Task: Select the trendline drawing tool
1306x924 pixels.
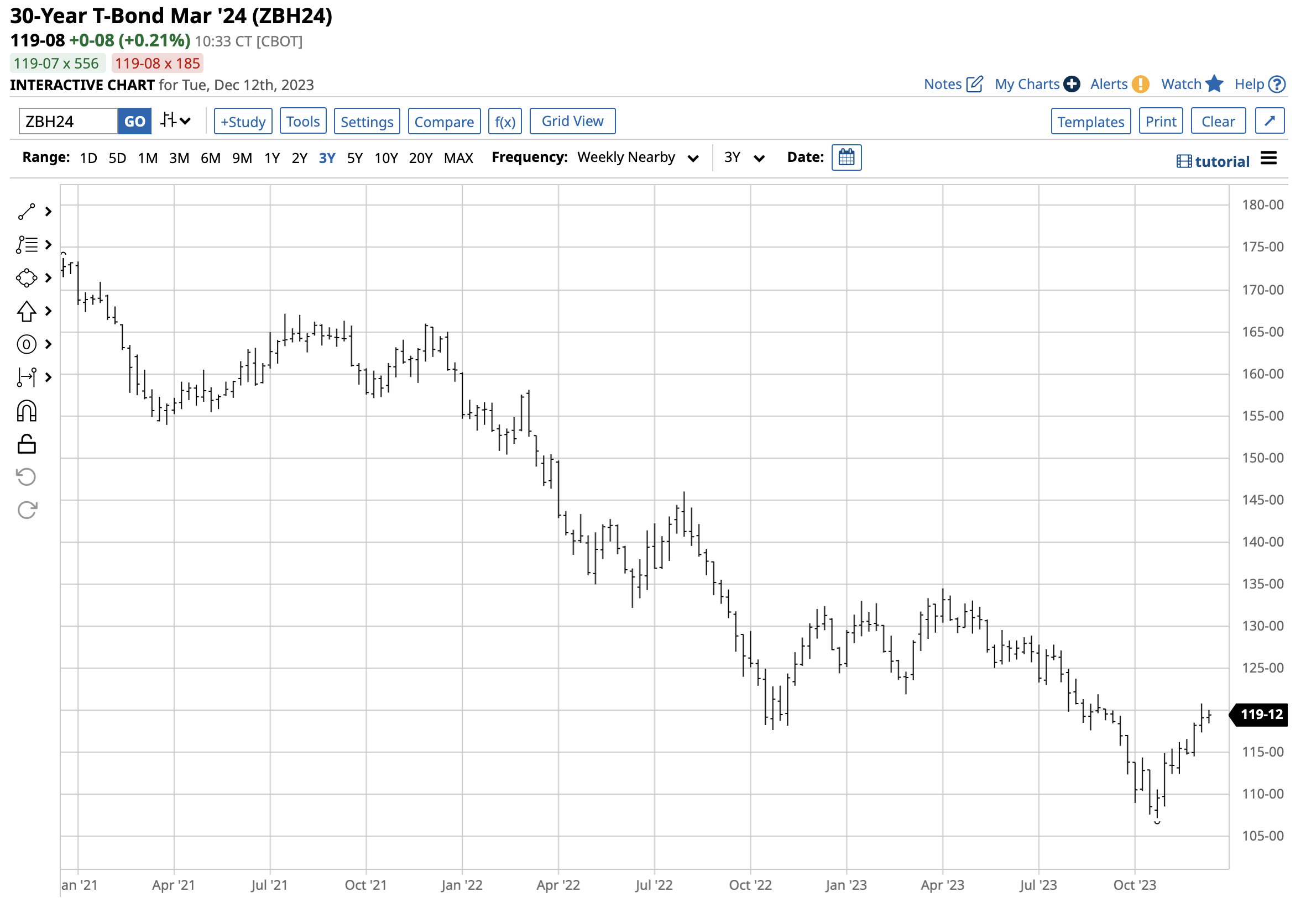Action: click(25, 212)
